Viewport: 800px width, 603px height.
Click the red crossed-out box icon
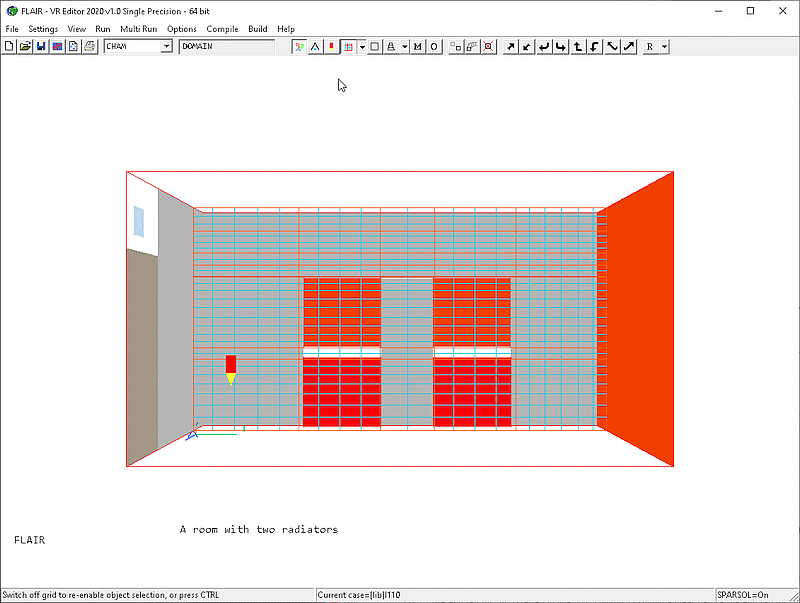(x=488, y=47)
